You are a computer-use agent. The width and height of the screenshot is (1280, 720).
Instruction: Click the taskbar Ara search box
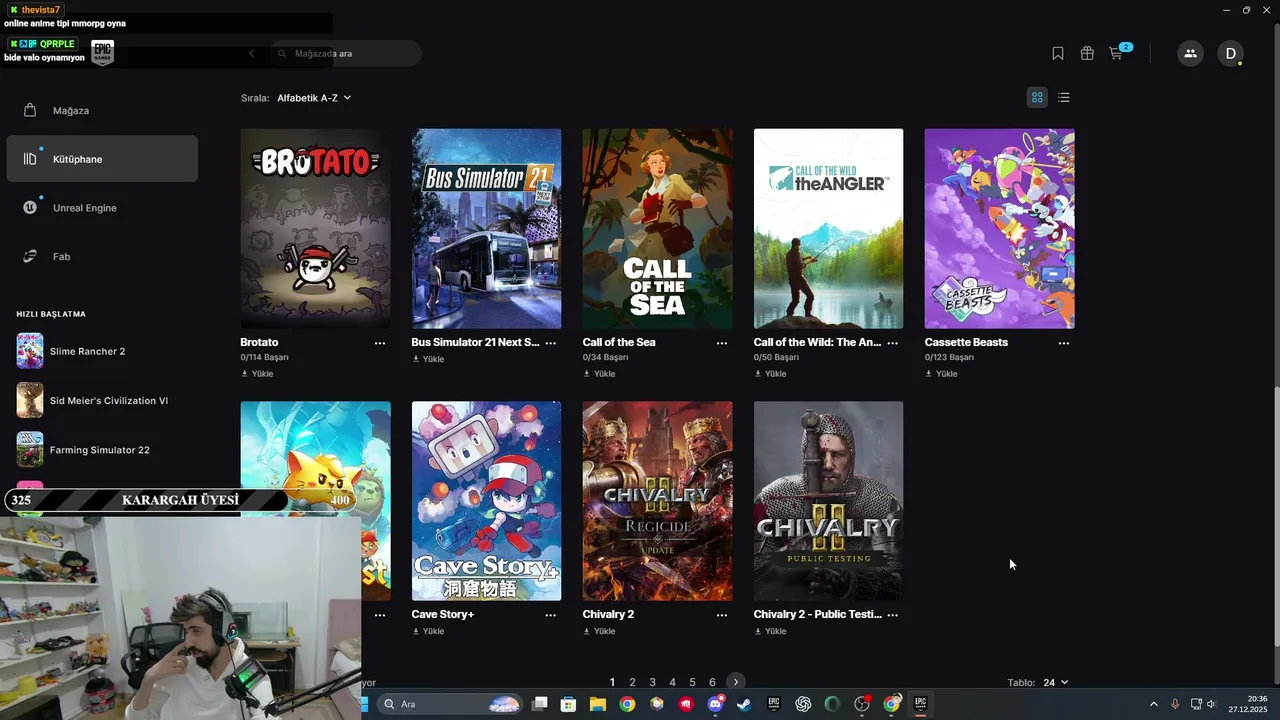tap(450, 704)
